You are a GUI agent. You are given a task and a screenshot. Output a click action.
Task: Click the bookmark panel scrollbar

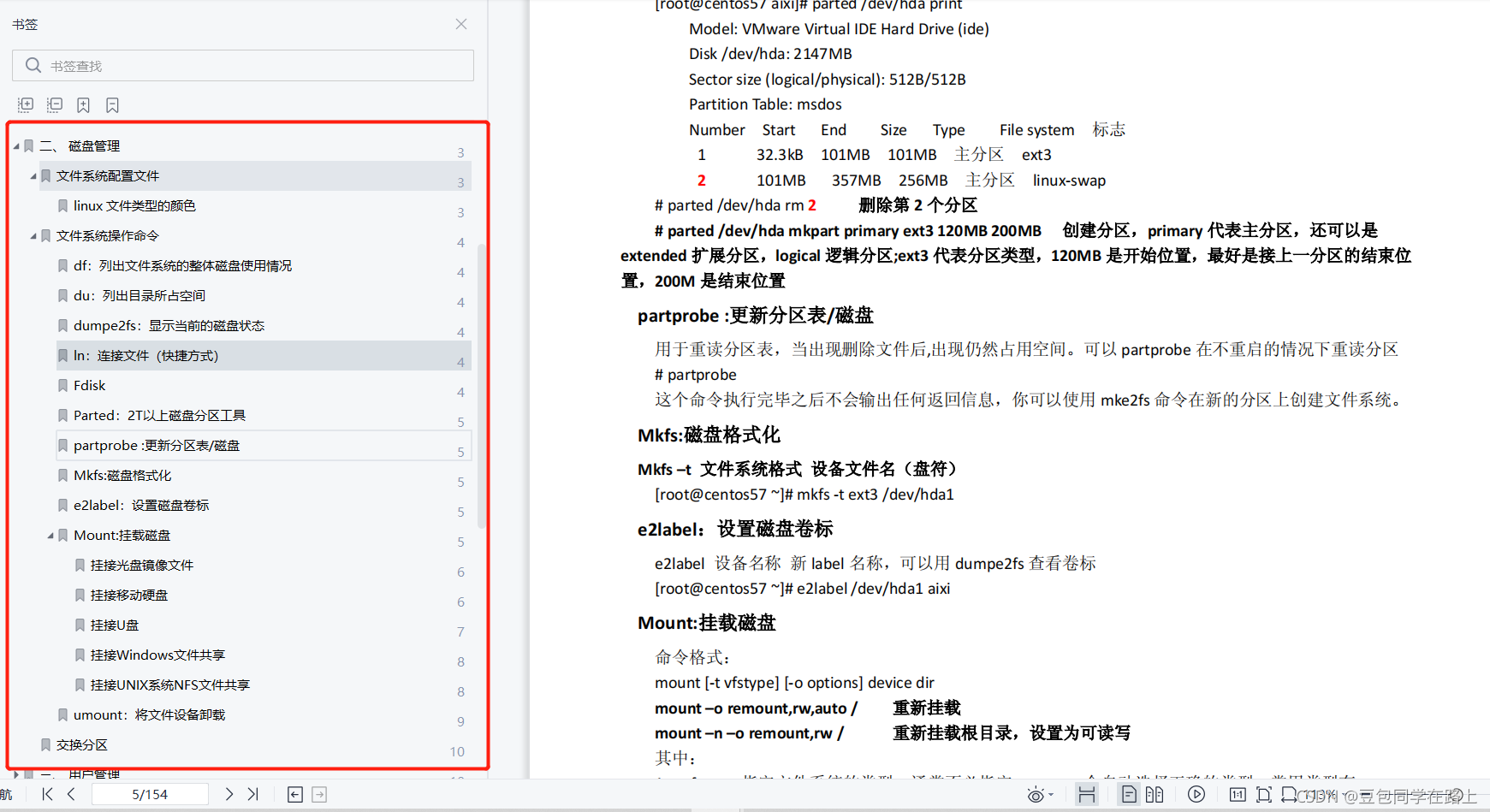482,385
